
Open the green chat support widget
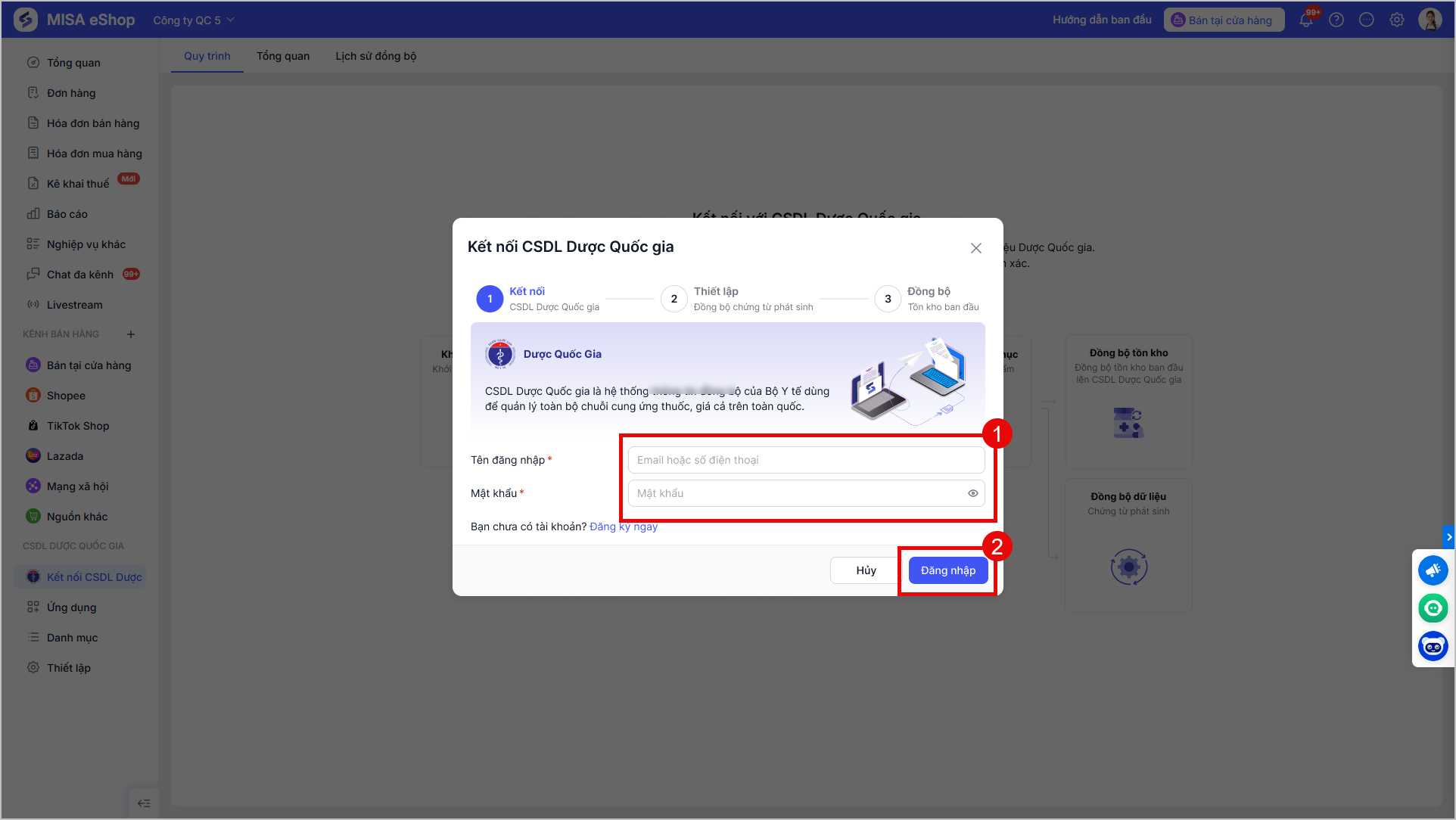(1433, 608)
